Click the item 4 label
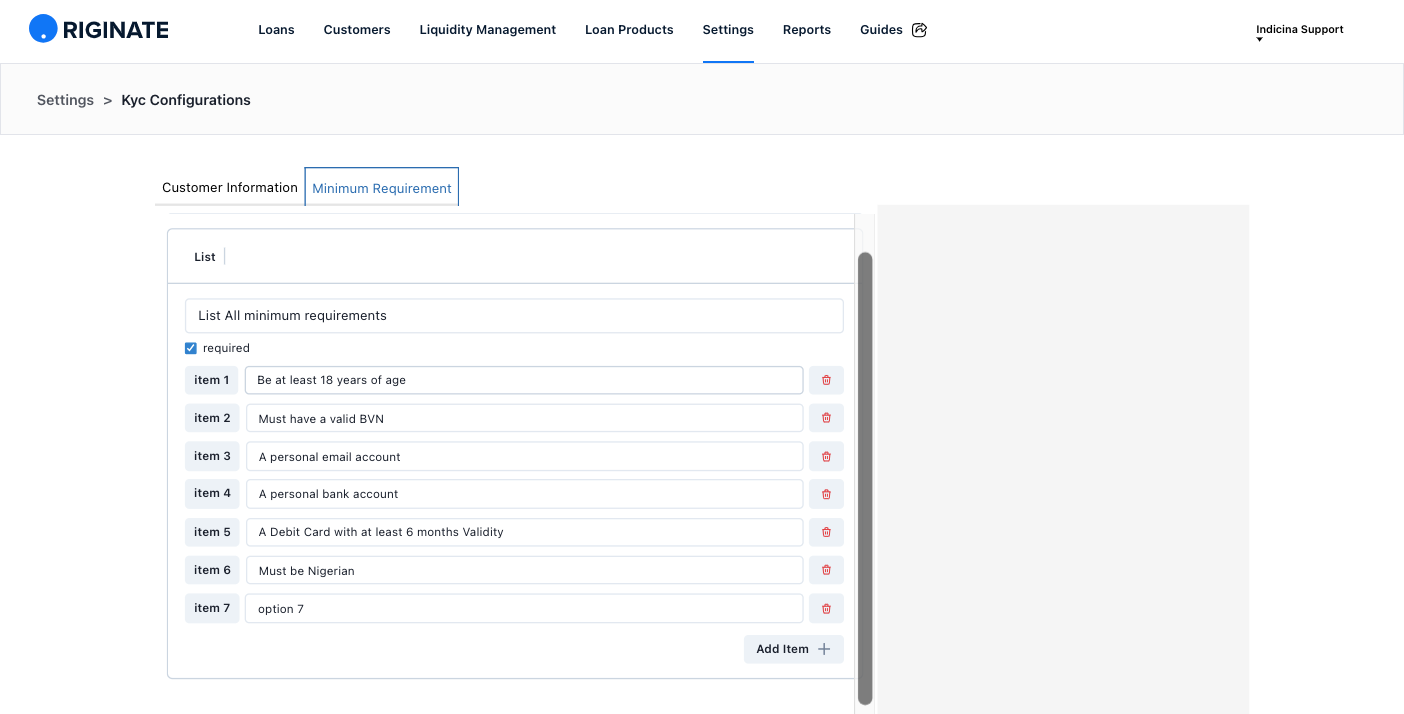Viewport: 1404px width, 714px height. point(212,494)
